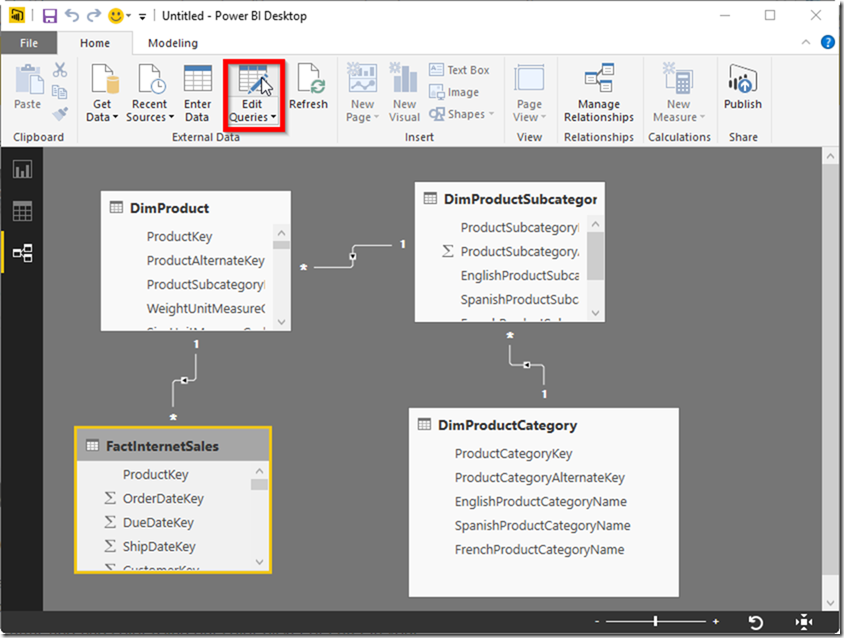The image size is (844, 638).
Task: Redo the last action
Action: pos(94,16)
